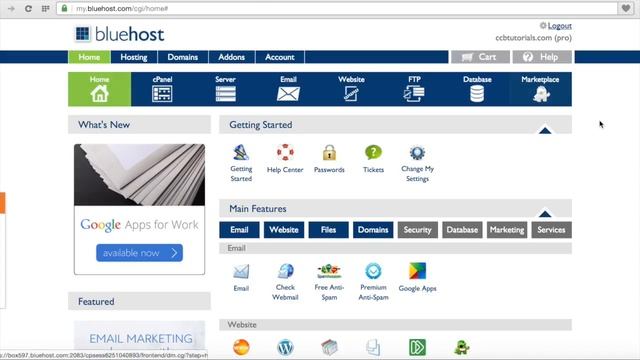Click the heart bookmark icon in address bar

pos(626,8)
